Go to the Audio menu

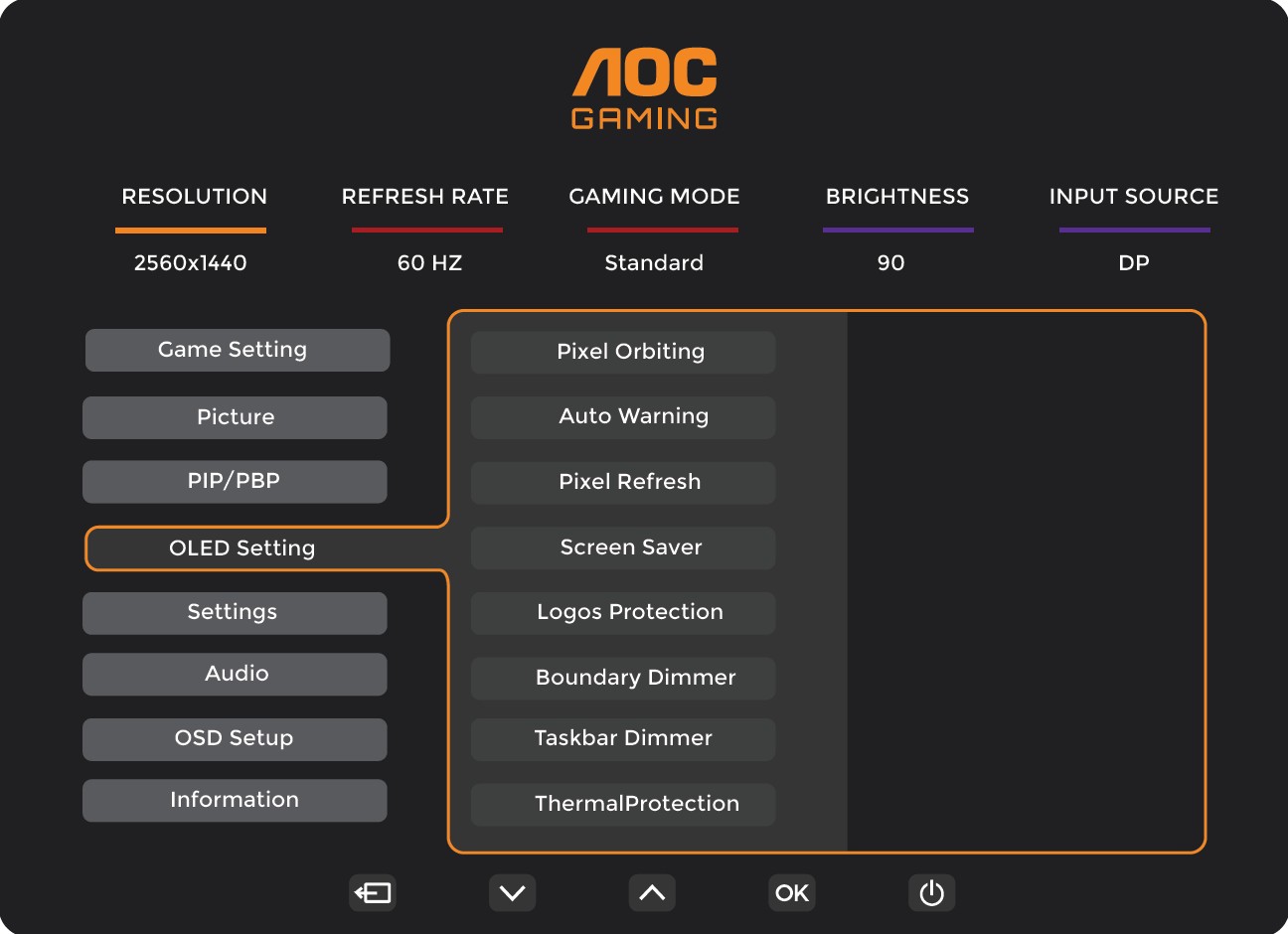(235, 674)
